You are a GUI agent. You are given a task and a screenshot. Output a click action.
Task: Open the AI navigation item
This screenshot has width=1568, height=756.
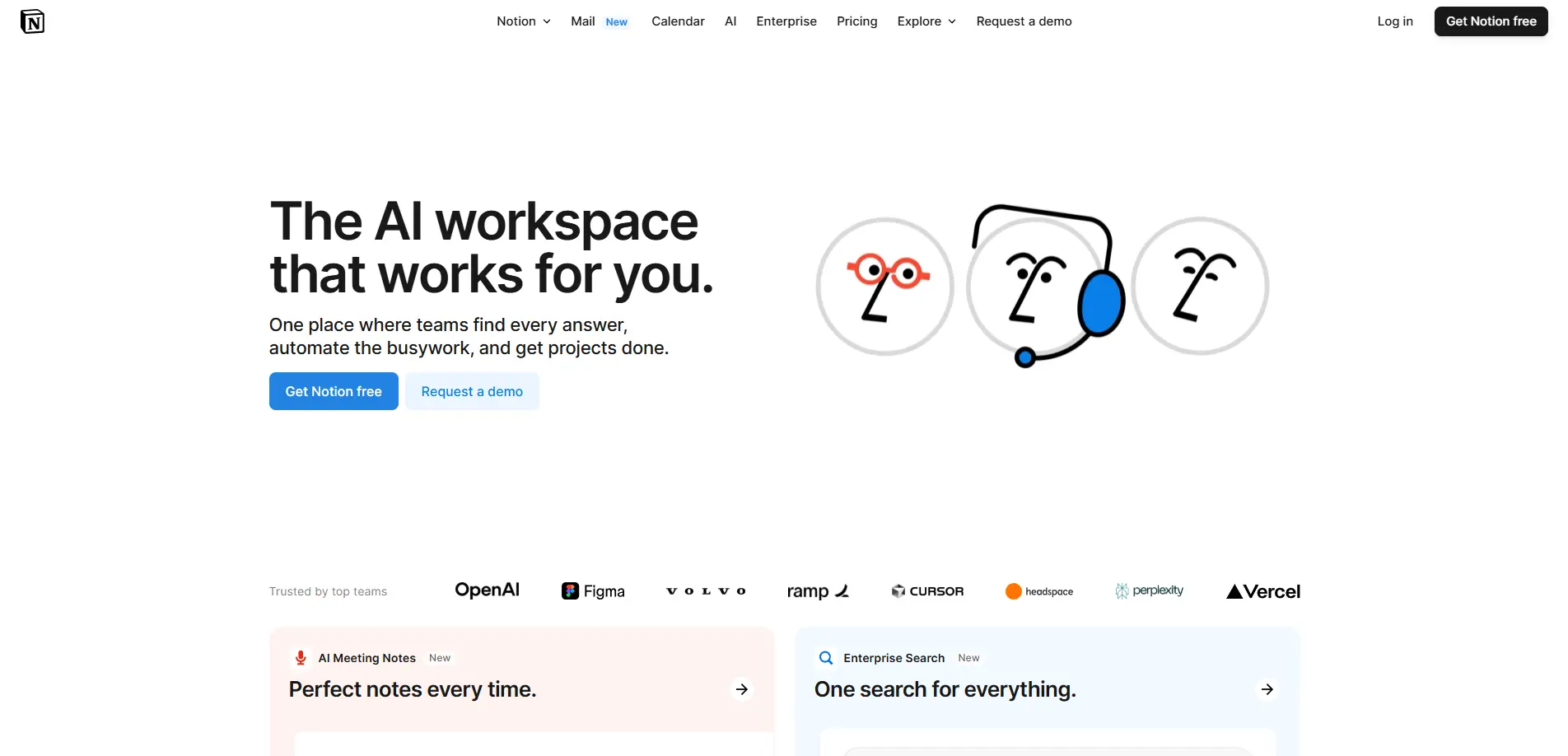(x=730, y=21)
